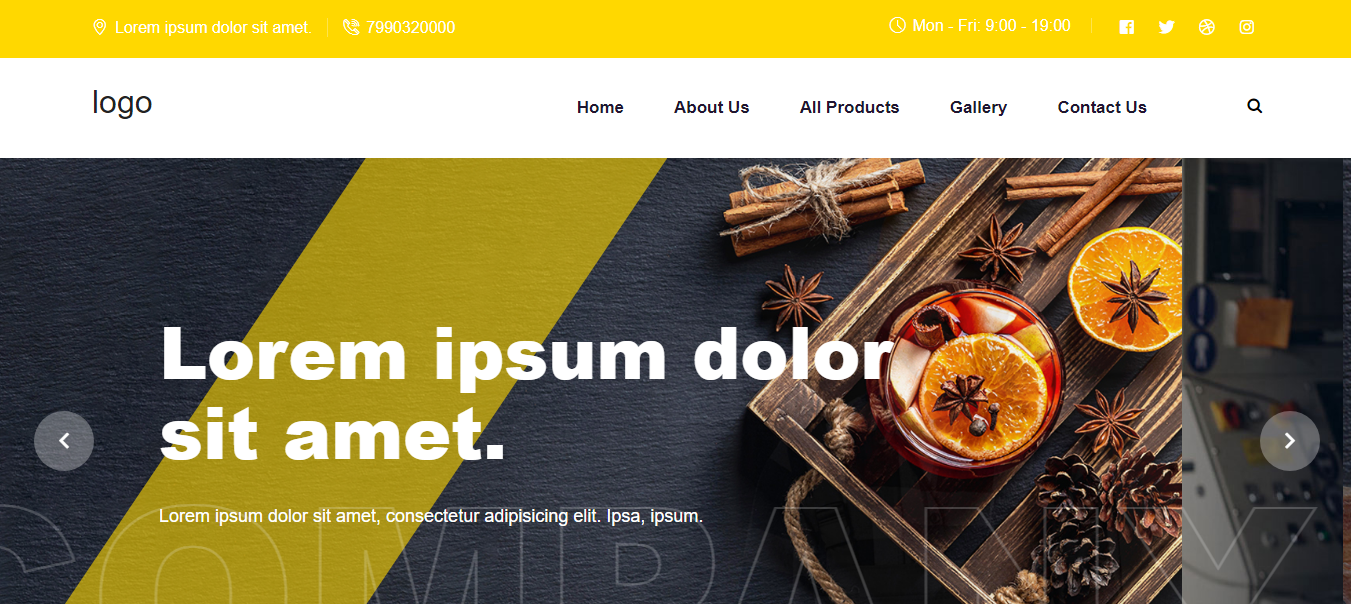Advance to next slide arrow
This screenshot has height=604, width=1351.
pyautogui.click(x=1290, y=441)
